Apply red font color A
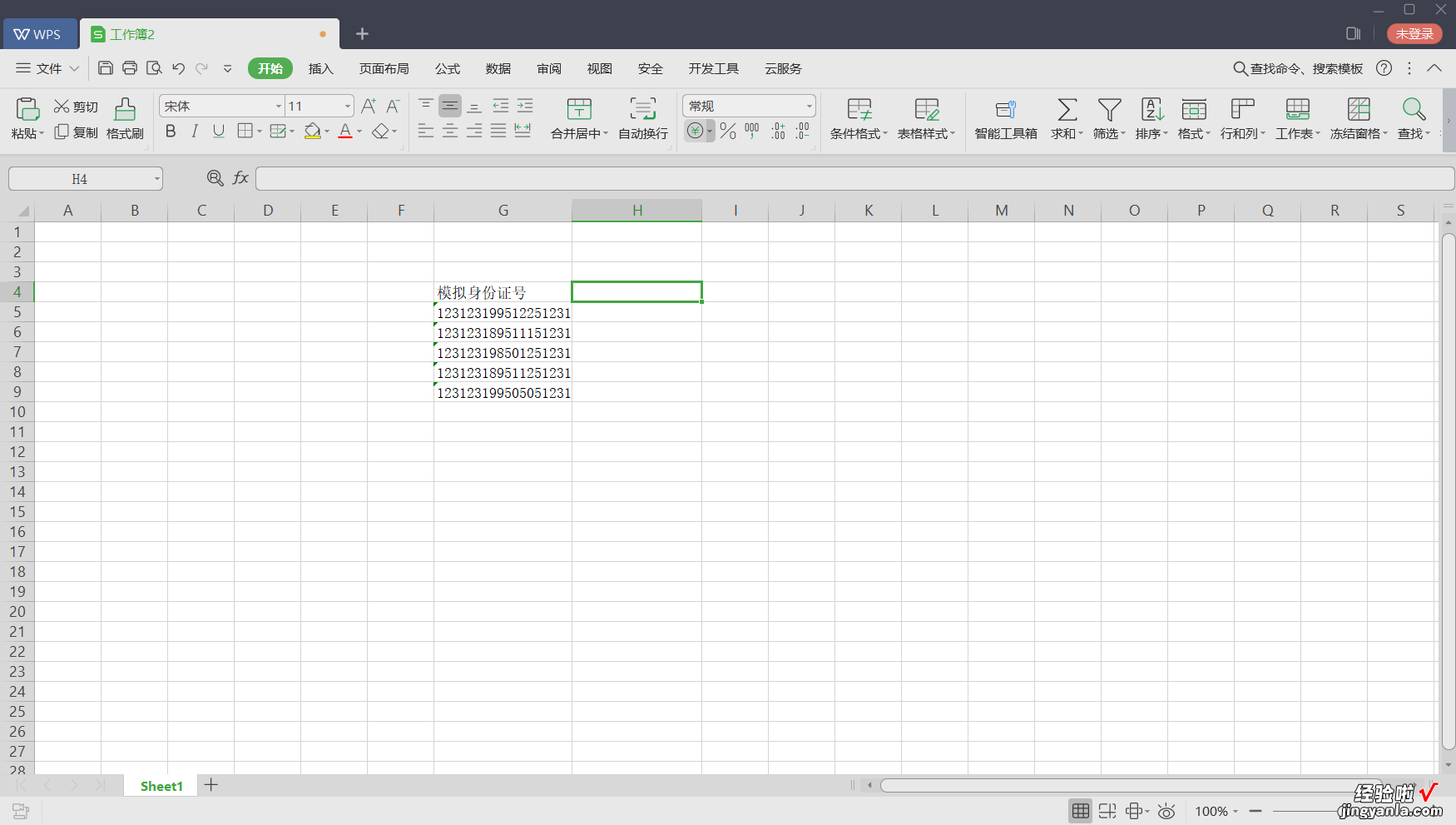This screenshot has height=825, width=1456. tap(345, 131)
